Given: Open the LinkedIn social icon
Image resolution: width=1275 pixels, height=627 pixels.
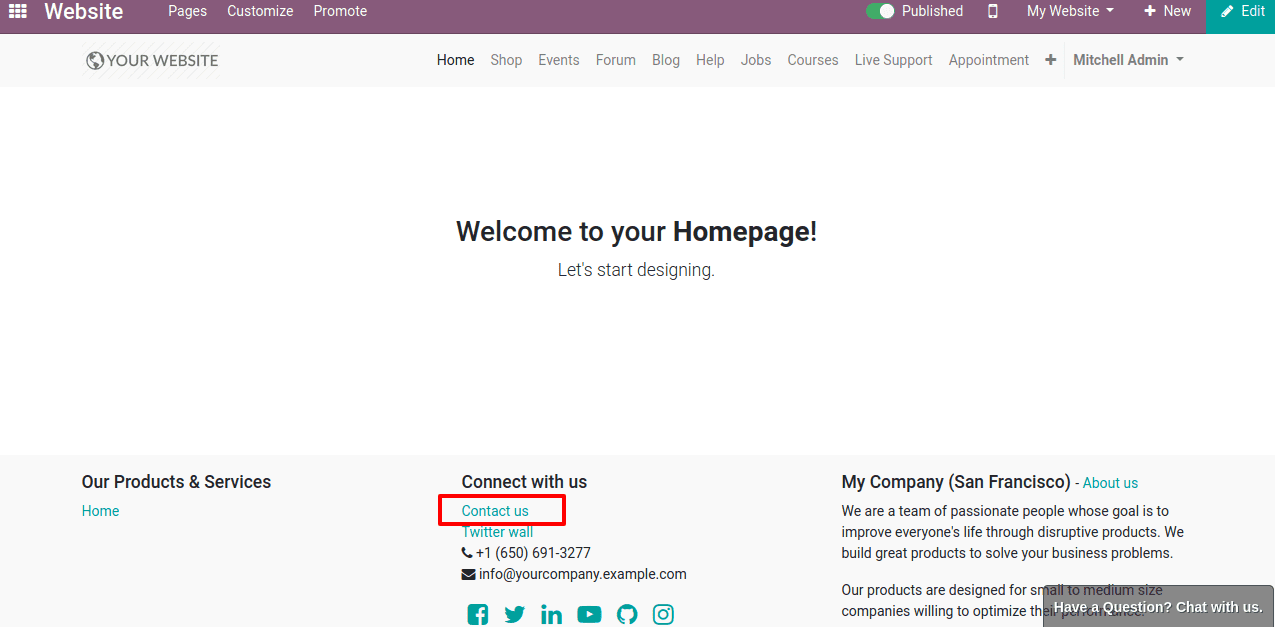Looking at the screenshot, I should [x=551, y=614].
